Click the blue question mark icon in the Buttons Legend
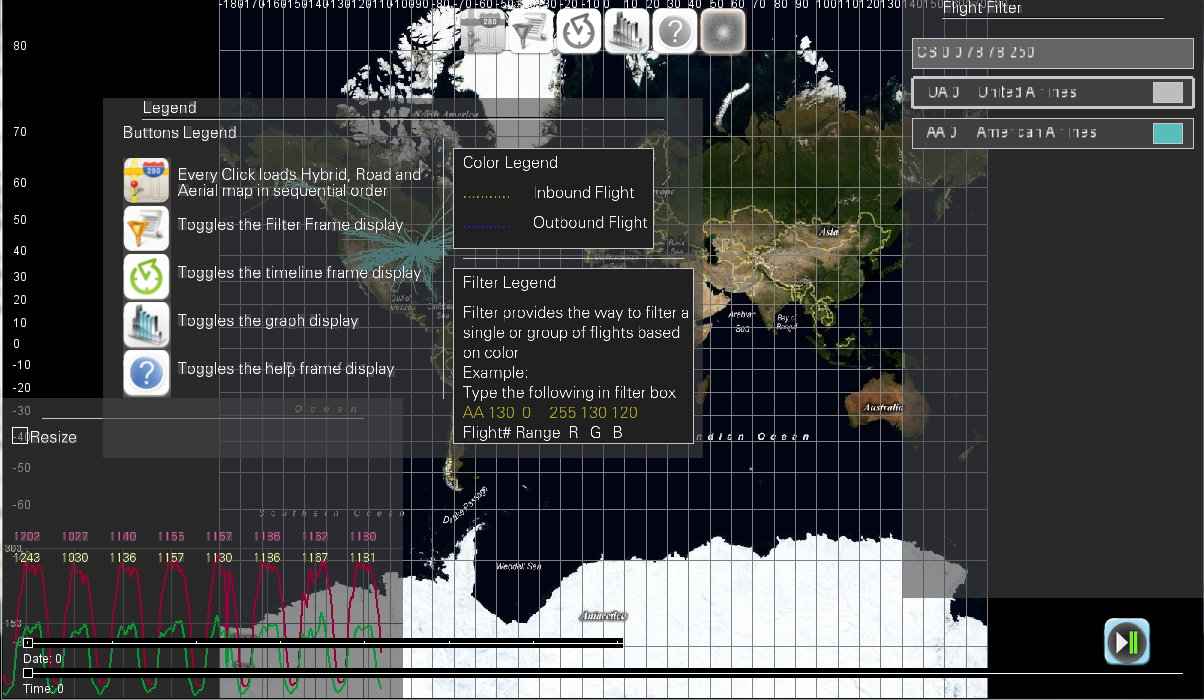The image size is (1204, 700). tap(146, 372)
